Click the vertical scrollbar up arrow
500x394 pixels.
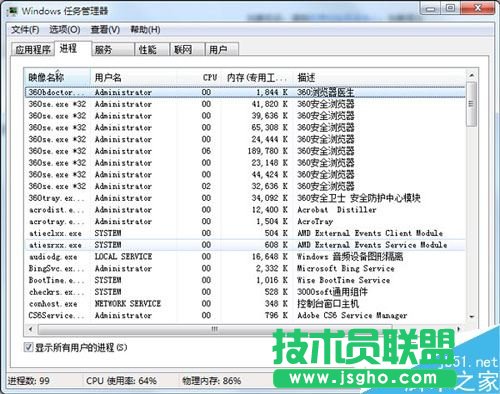[x=471, y=76]
